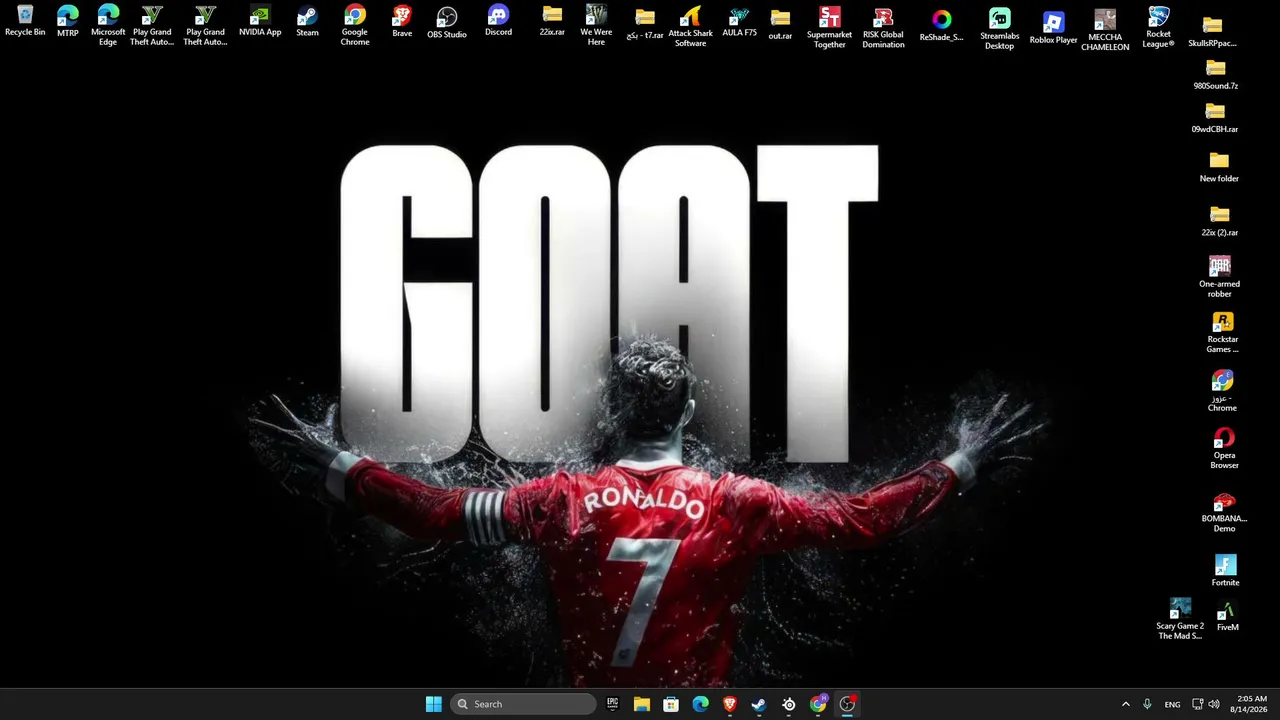Select the BOMBANA... Demo shortcut
1280x720 pixels.
(1224, 512)
